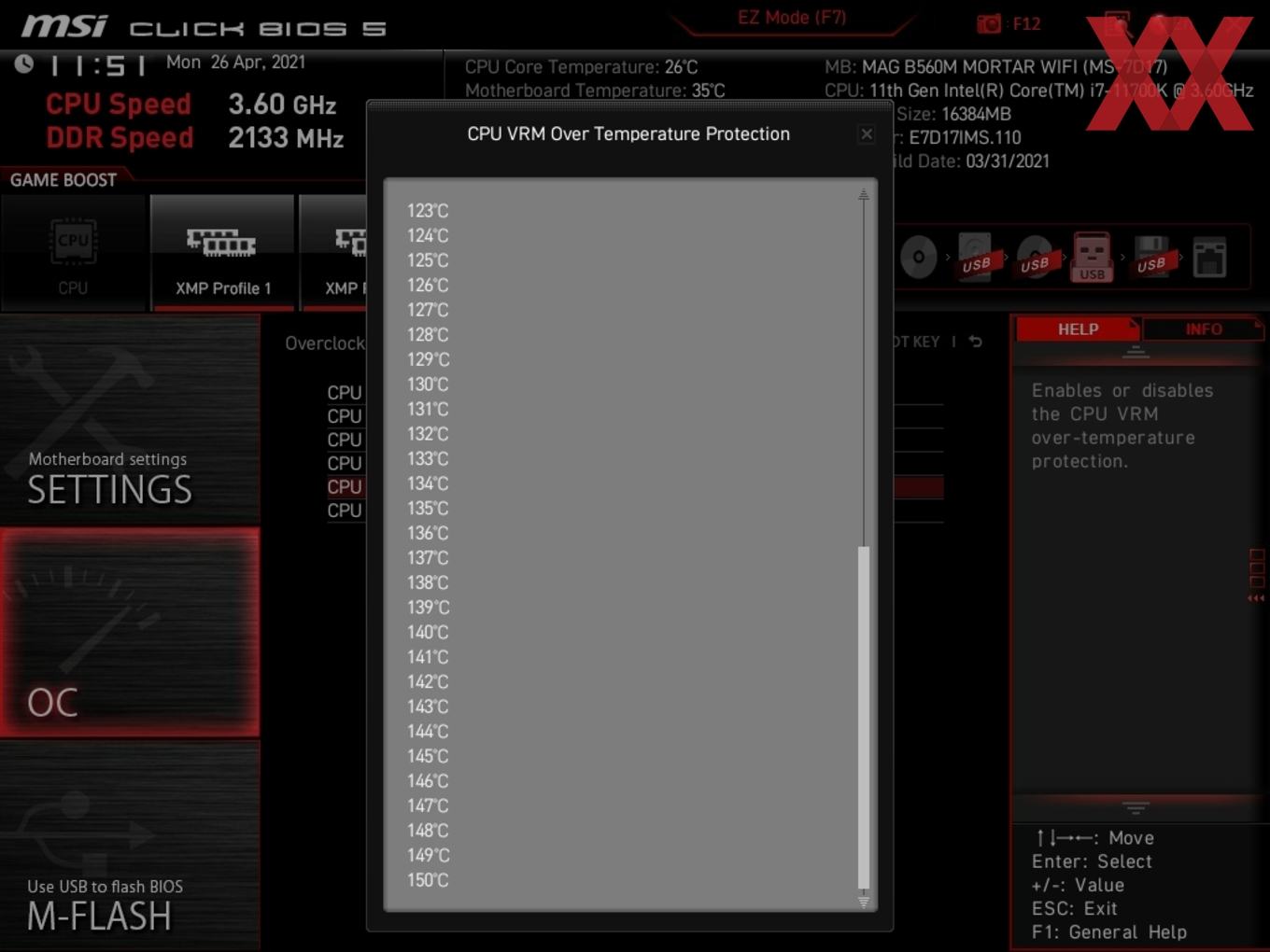This screenshot has width=1270, height=952.
Task: Select the 130°C entry
Action: [x=428, y=385]
